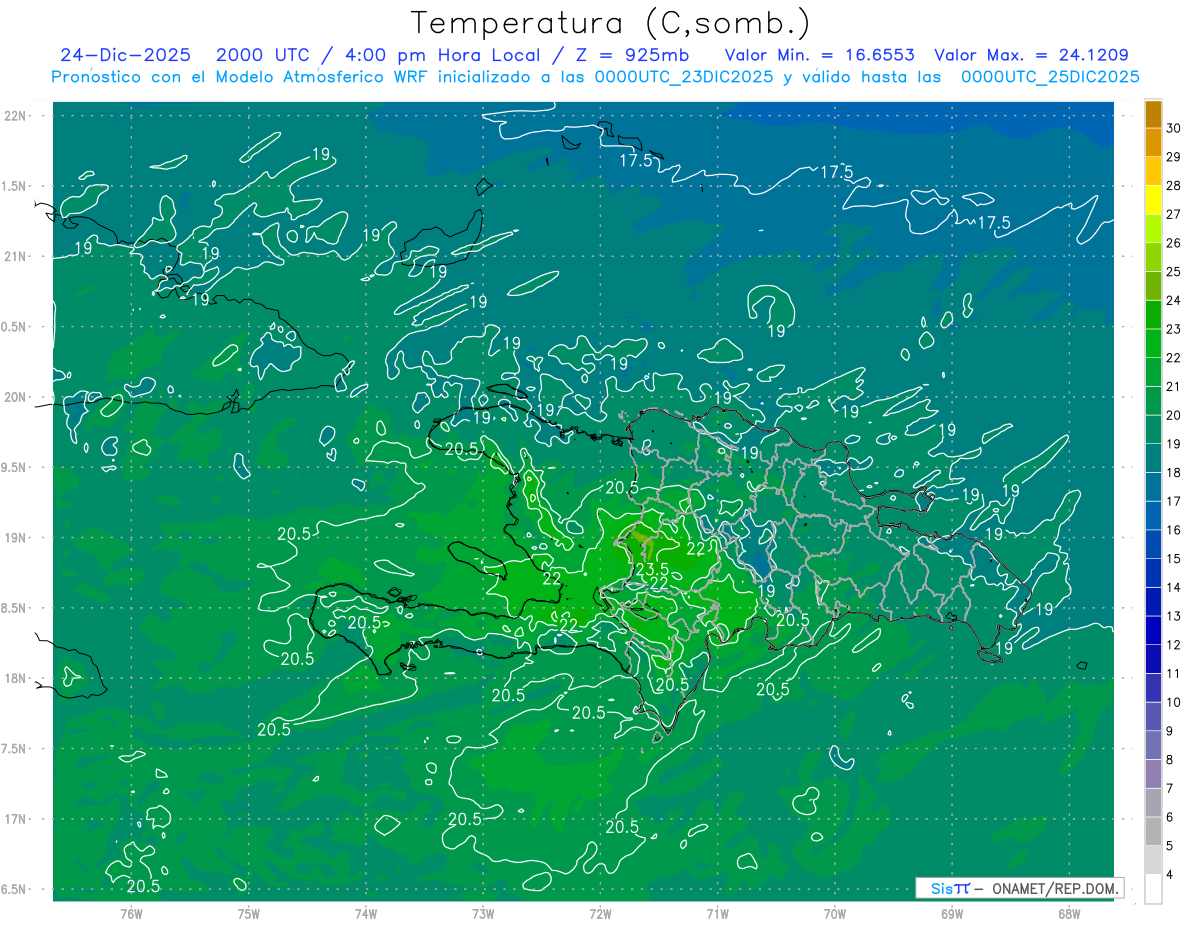Click the color bar segment between 17 and 18
The height and width of the screenshot is (927, 1200).
pos(1153,487)
